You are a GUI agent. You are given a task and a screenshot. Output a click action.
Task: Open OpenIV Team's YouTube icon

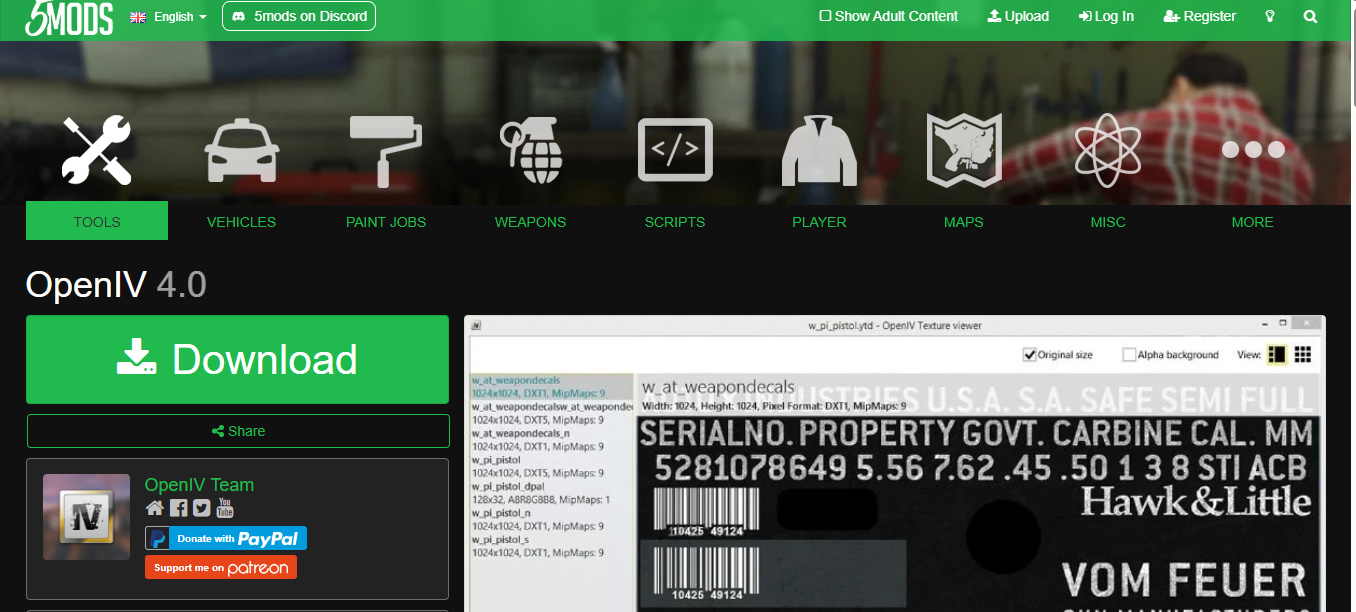coord(225,508)
